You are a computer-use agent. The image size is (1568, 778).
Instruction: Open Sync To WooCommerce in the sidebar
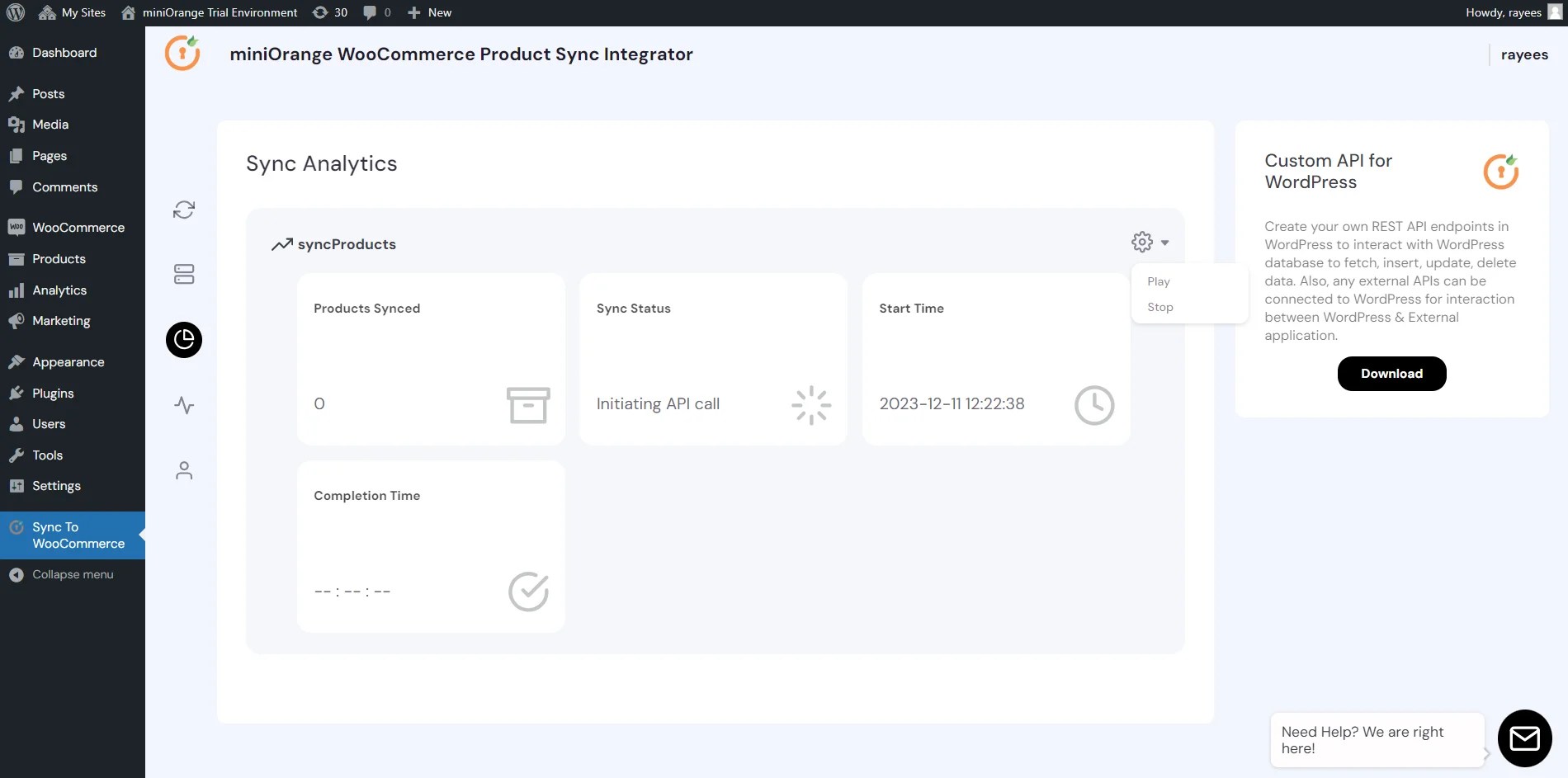tap(72, 535)
